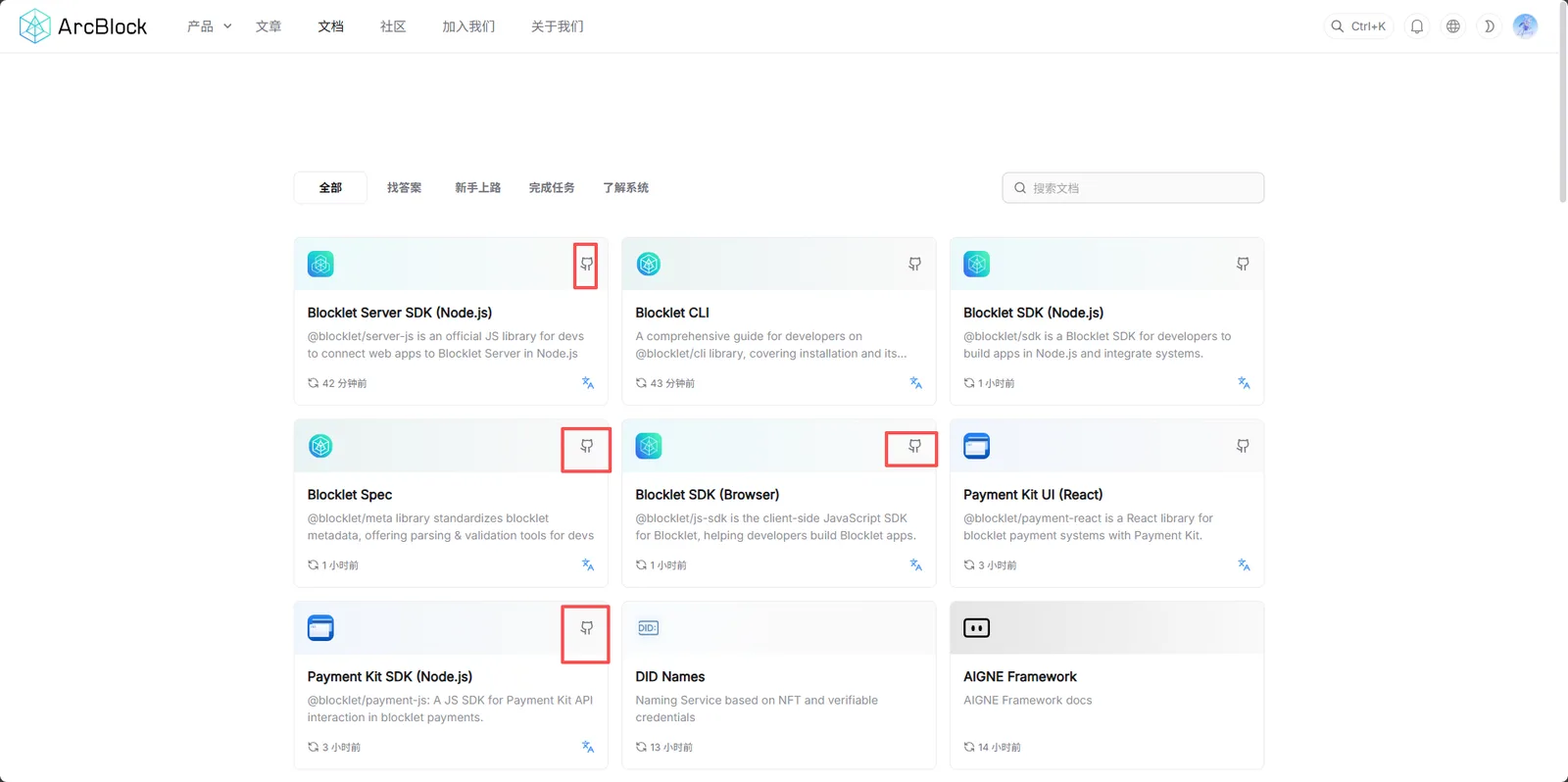Click the DID Names card logo
Viewport: 1568px width, 782px height.
pos(649,628)
